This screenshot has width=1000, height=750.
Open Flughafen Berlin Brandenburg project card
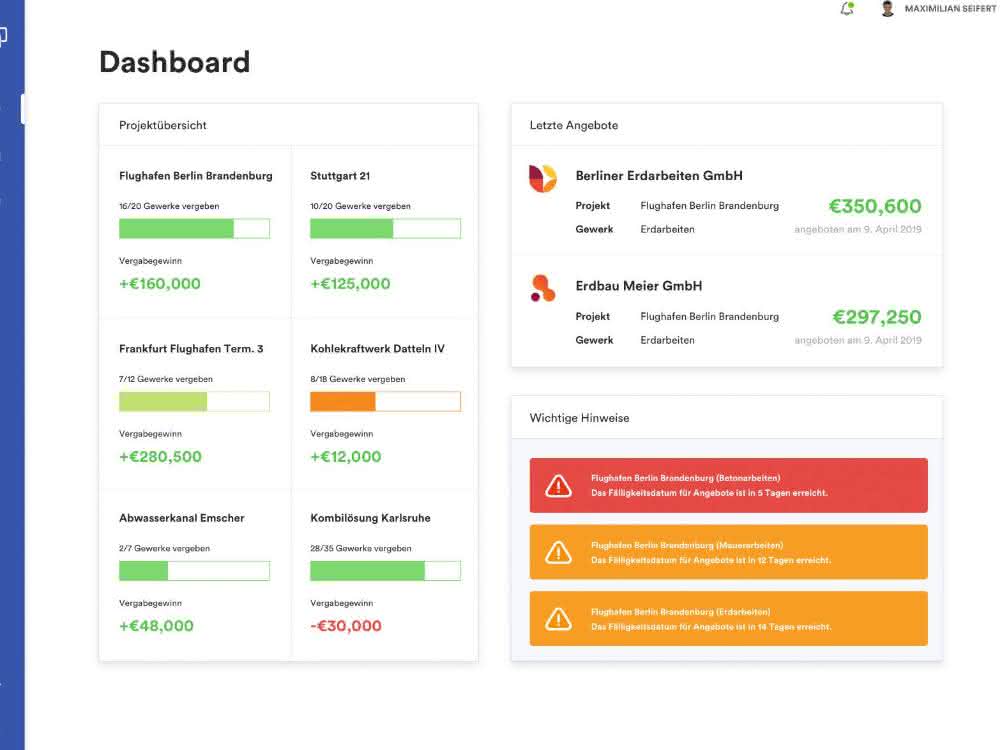[x=195, y=176]
